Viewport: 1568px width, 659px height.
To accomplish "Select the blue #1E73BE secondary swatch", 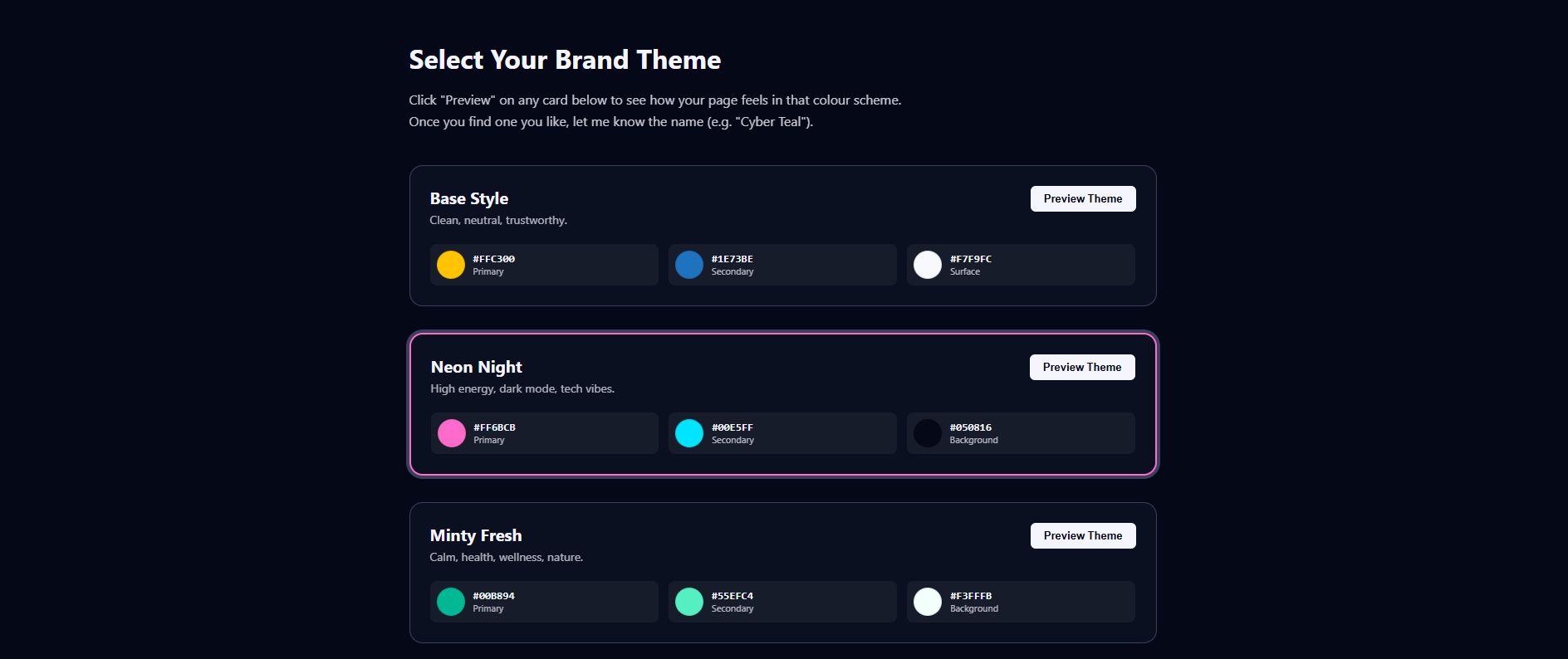I will pos(688,264).
